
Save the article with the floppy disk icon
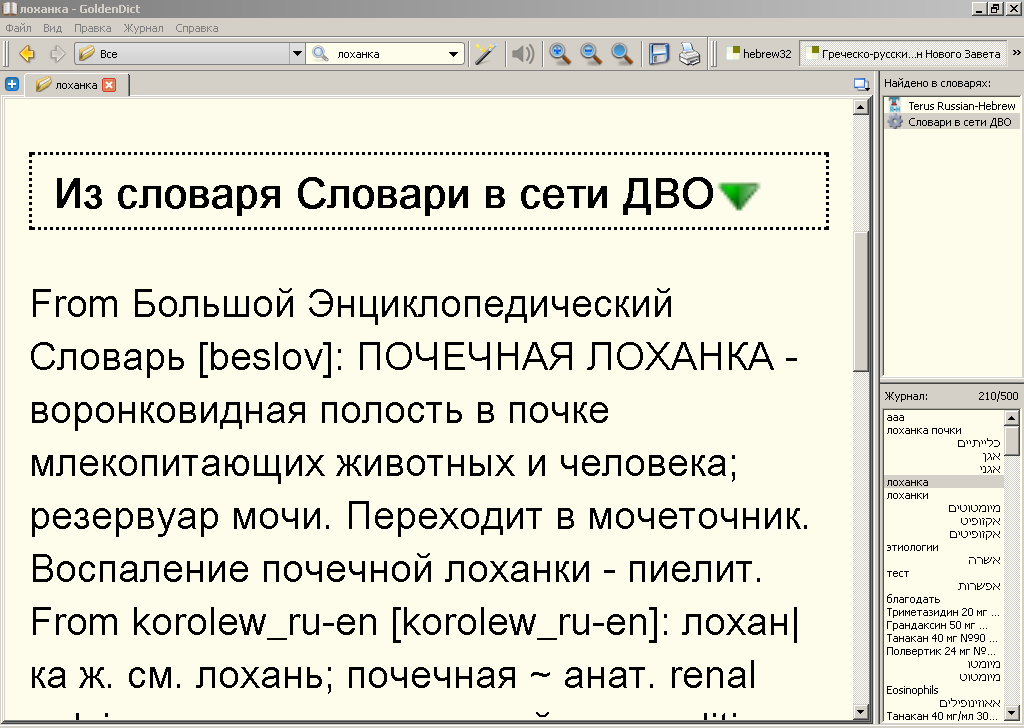659,54
